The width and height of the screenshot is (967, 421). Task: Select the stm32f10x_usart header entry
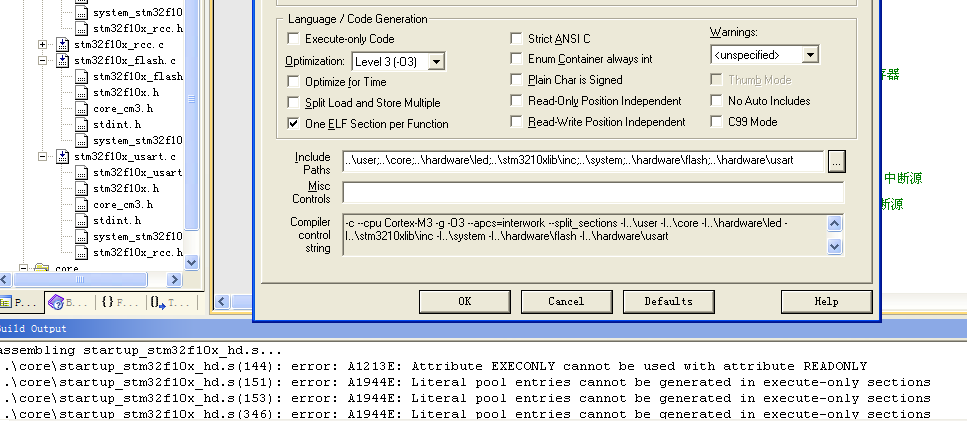pos(138,173)
